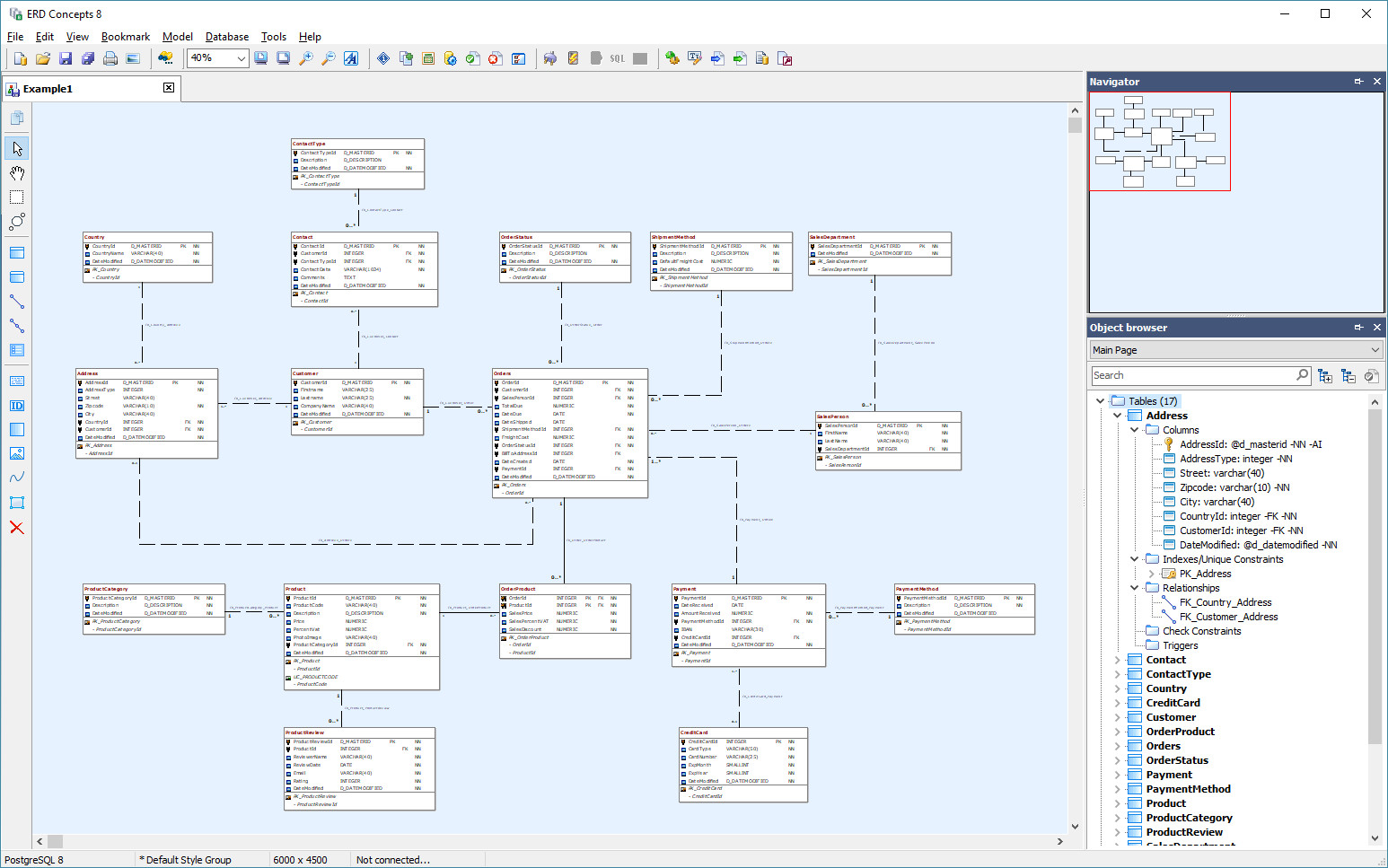
Task: Click the collapse all tree icon
Action: pyautogui.click(x=1348, y=376)
